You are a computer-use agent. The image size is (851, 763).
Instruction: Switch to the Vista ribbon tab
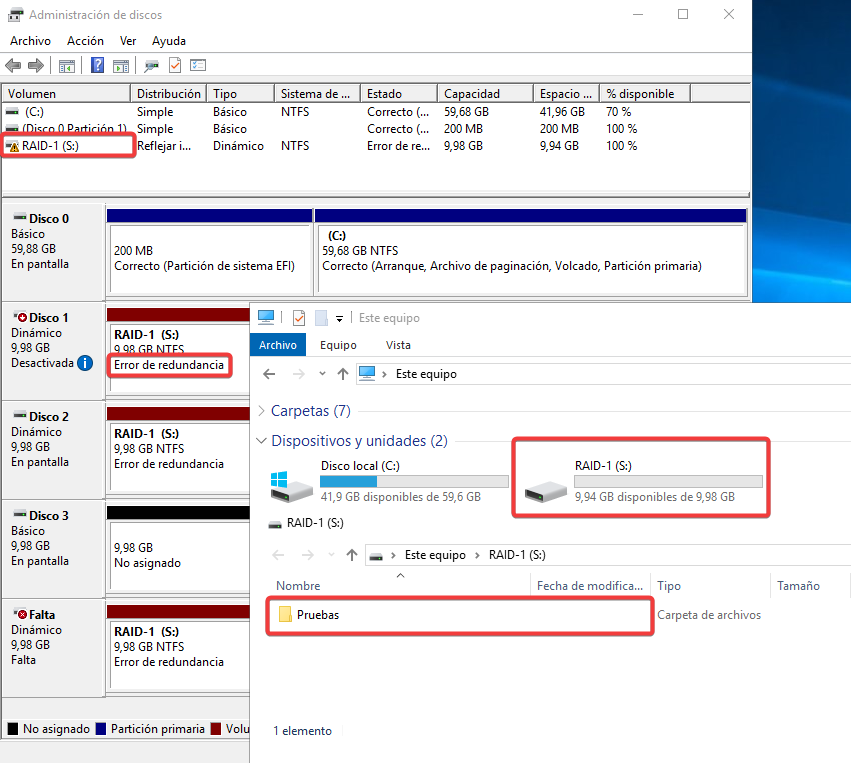tap(398, 345)
